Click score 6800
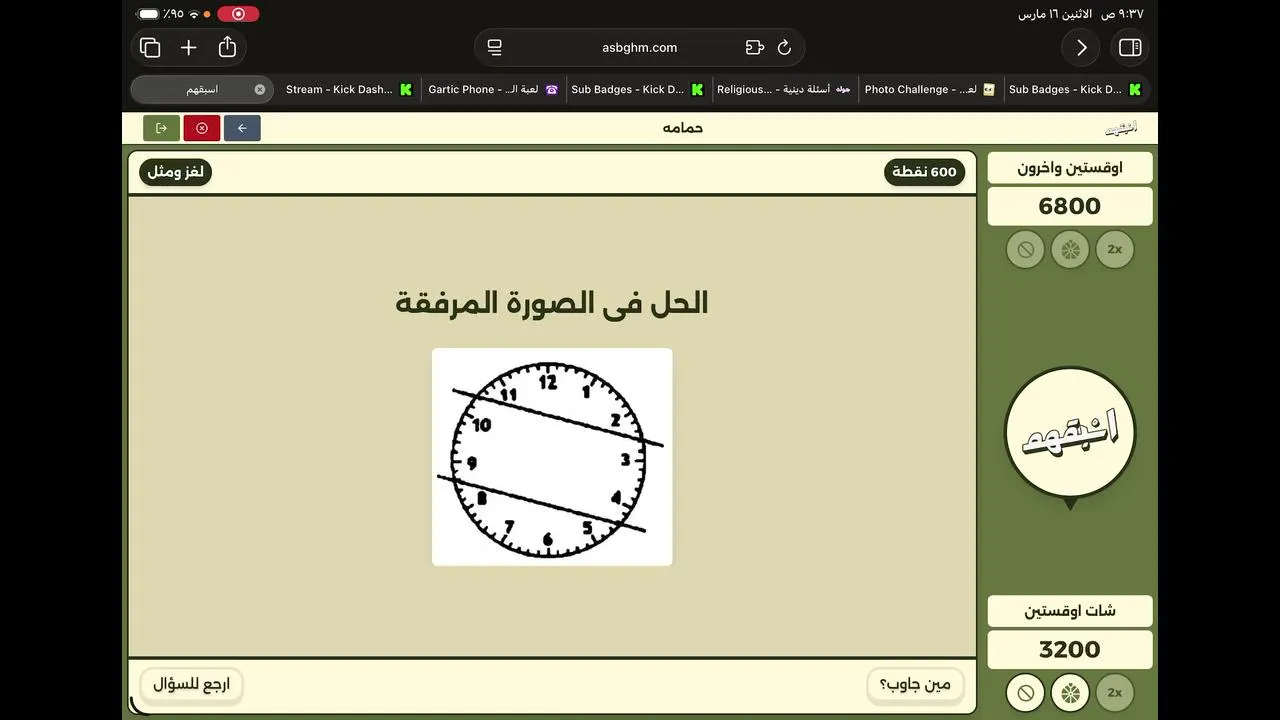 [1070, 206]
